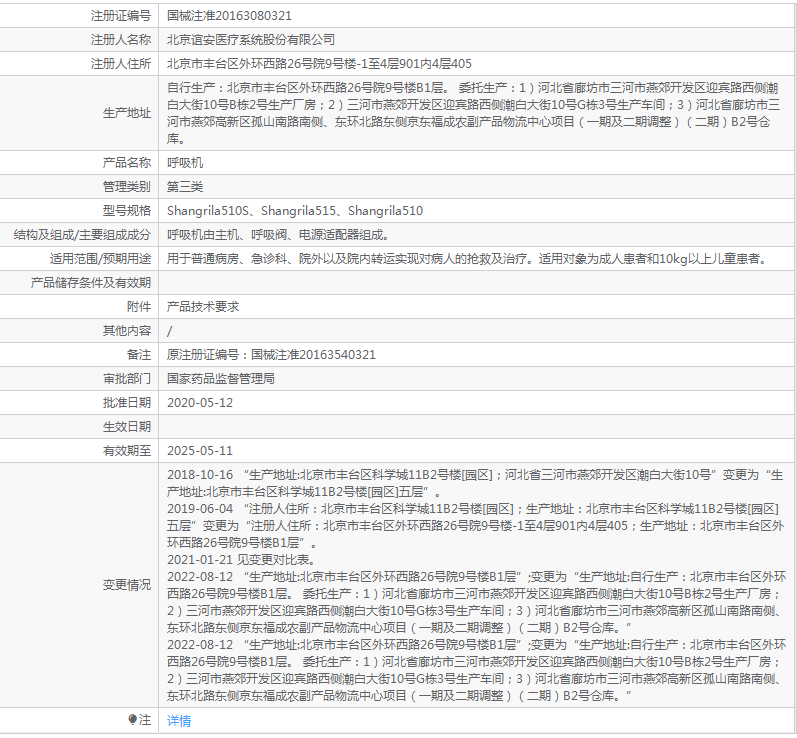Click the 结构及组成/主要组成成分 label

pos(82,235)
